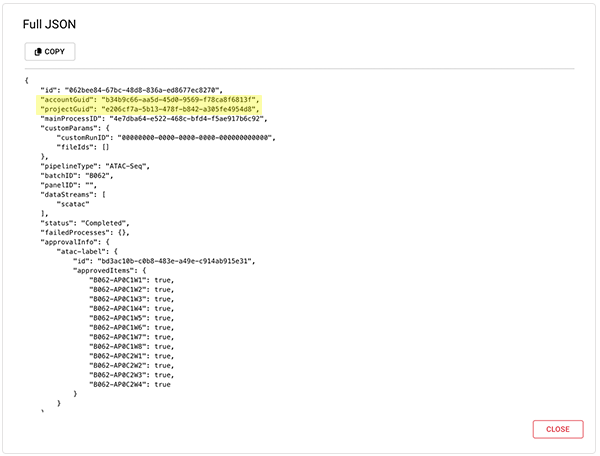Click the copy icon in the COPY button

click(37, 51)
